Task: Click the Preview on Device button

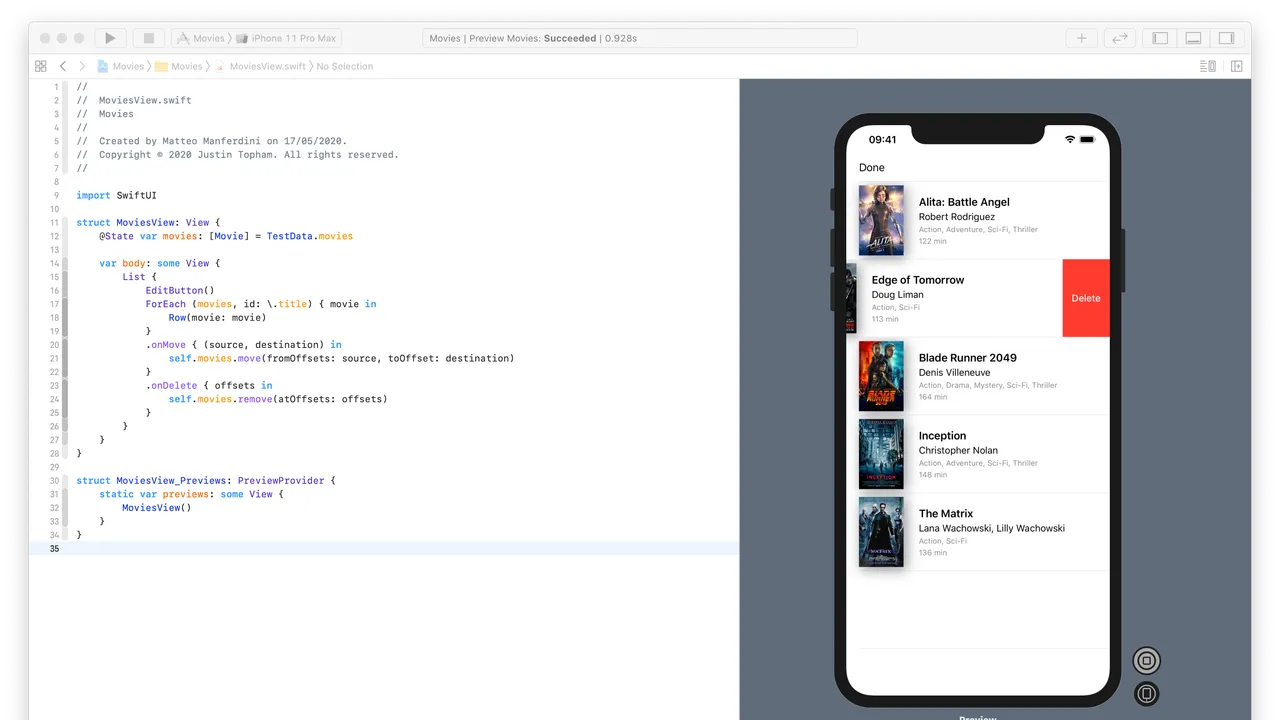Action: coord(1147,693)
